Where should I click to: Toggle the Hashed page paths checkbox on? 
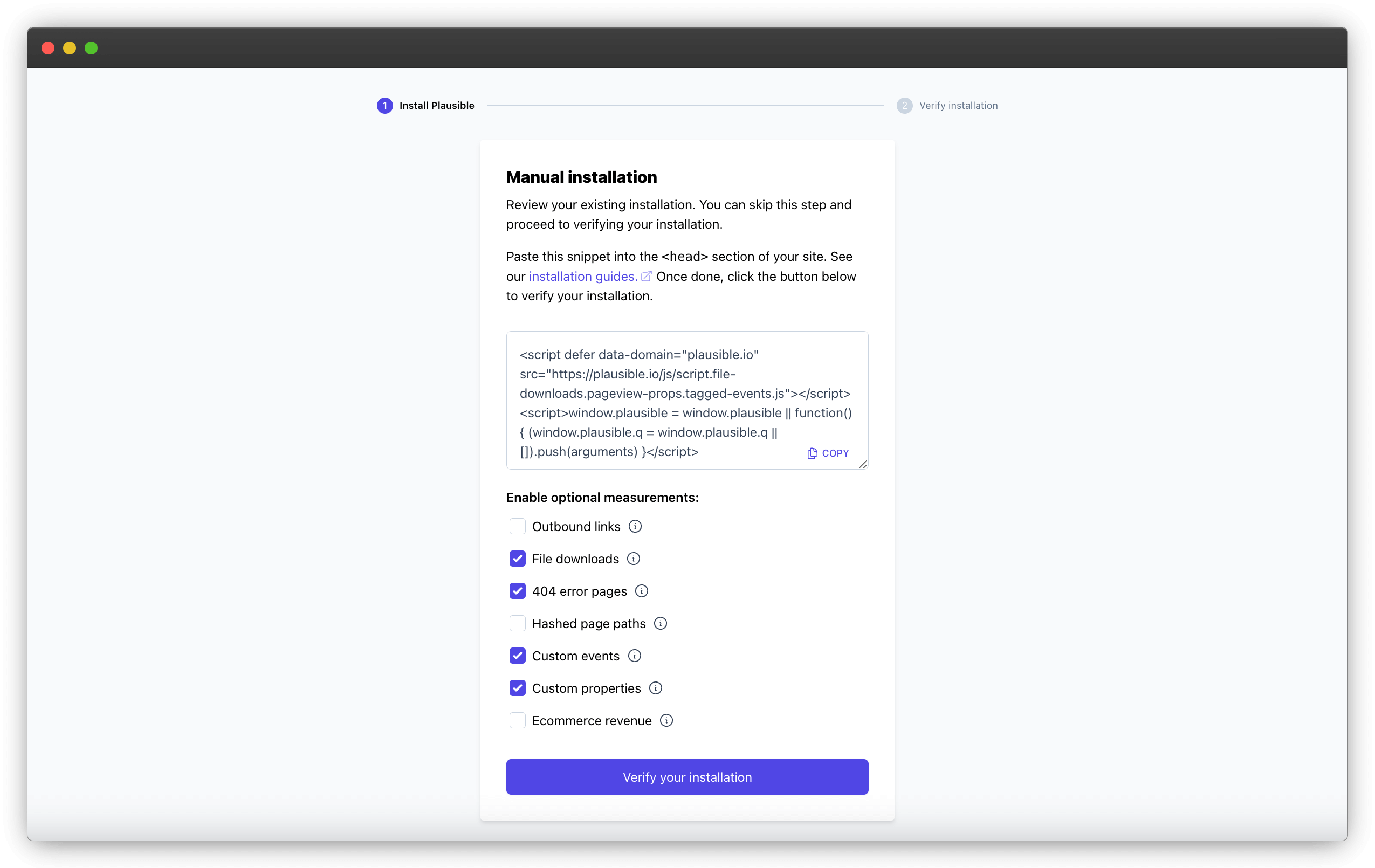click(517, 623)
